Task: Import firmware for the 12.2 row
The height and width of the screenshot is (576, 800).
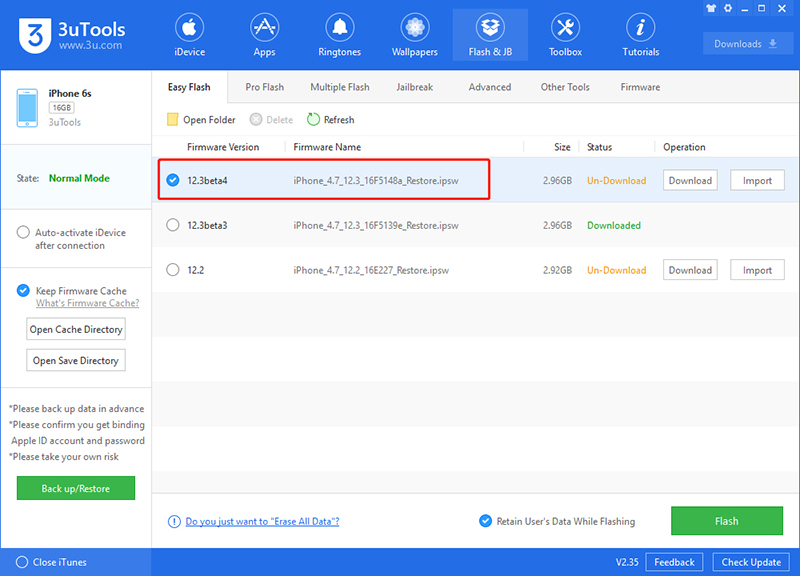Action: point(757,270)
